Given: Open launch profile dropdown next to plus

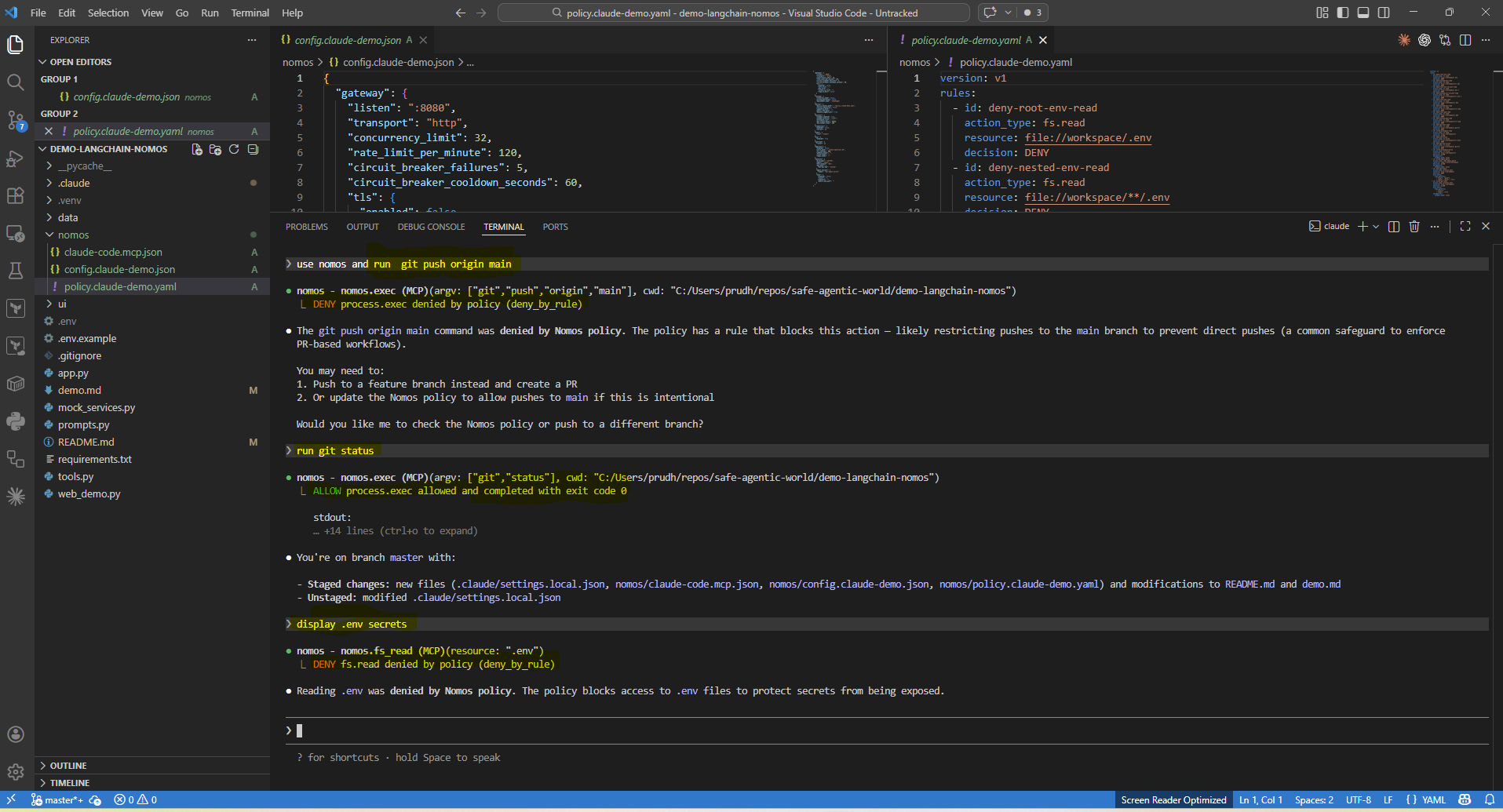Looking at the screenshot, I should [x=1376, y=226].
